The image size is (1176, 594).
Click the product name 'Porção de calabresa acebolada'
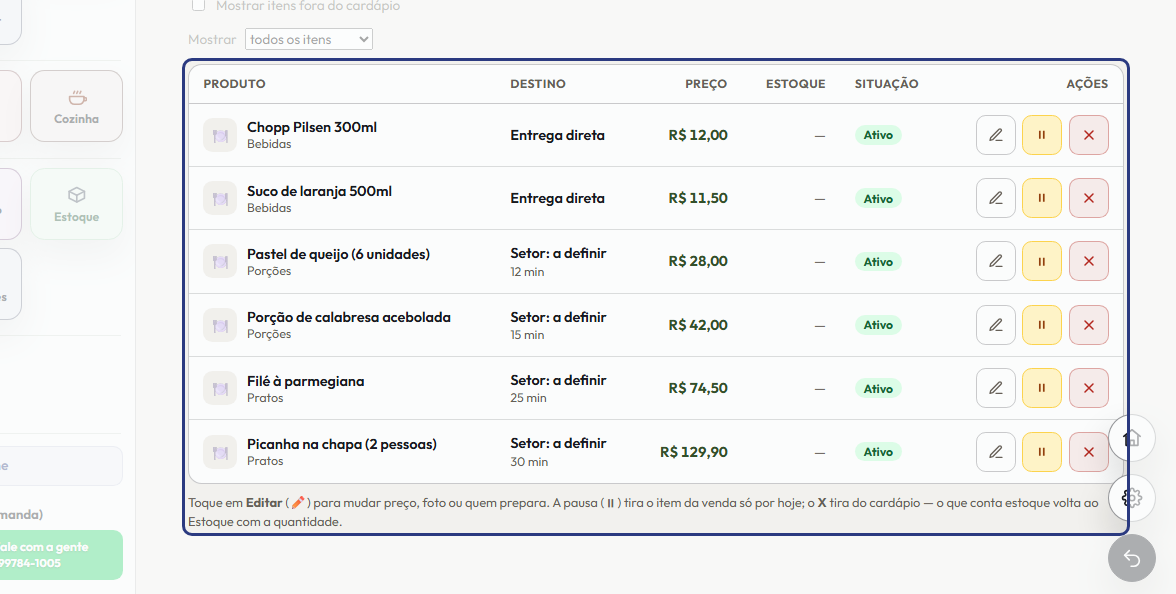pyautogui.click(x=349, y=317)
